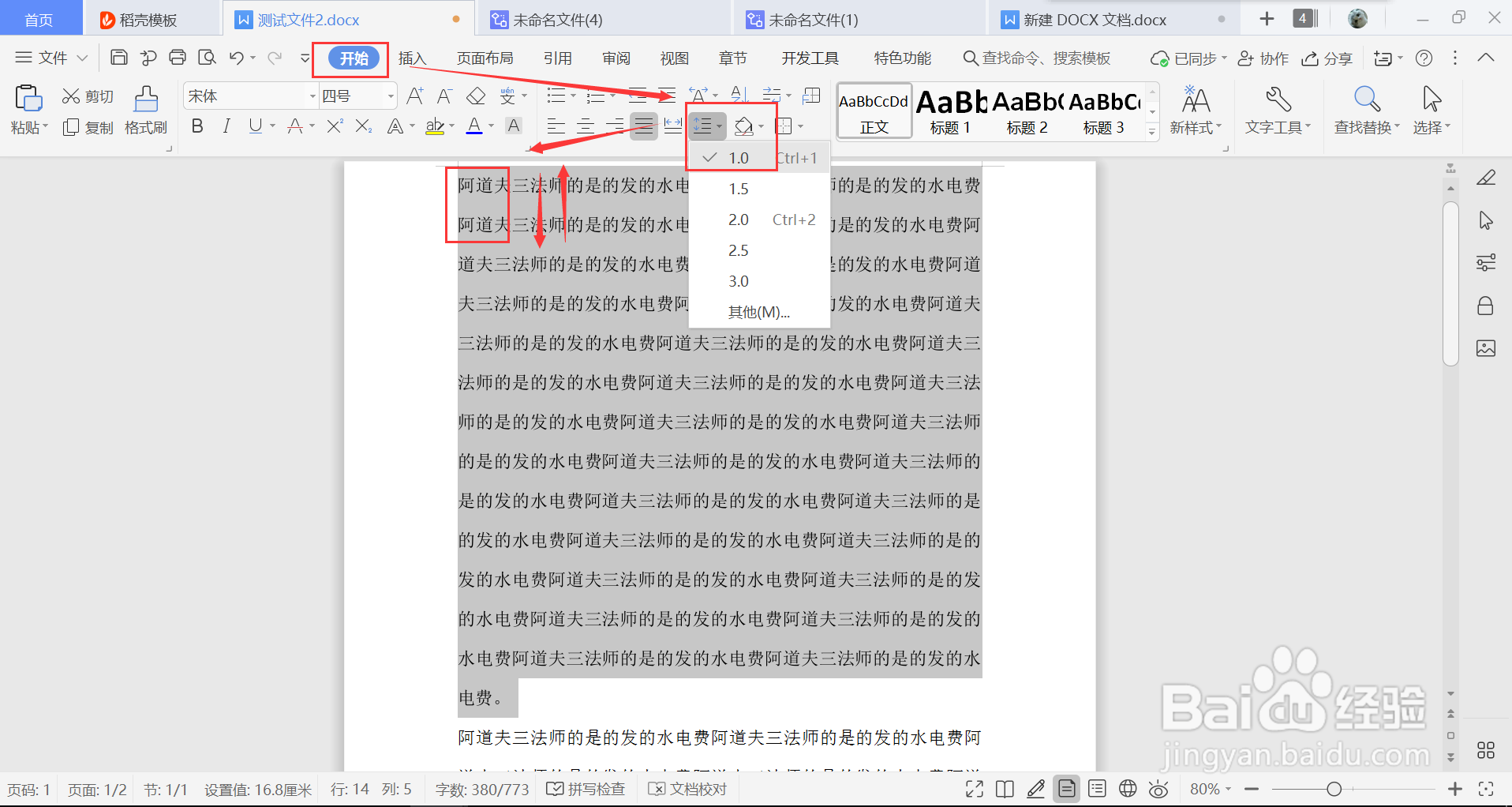The height and width of the screenshot is (807, 1512).
Task: Click Spell Check (拼写检查) in status bar
Action: [586, 789]
